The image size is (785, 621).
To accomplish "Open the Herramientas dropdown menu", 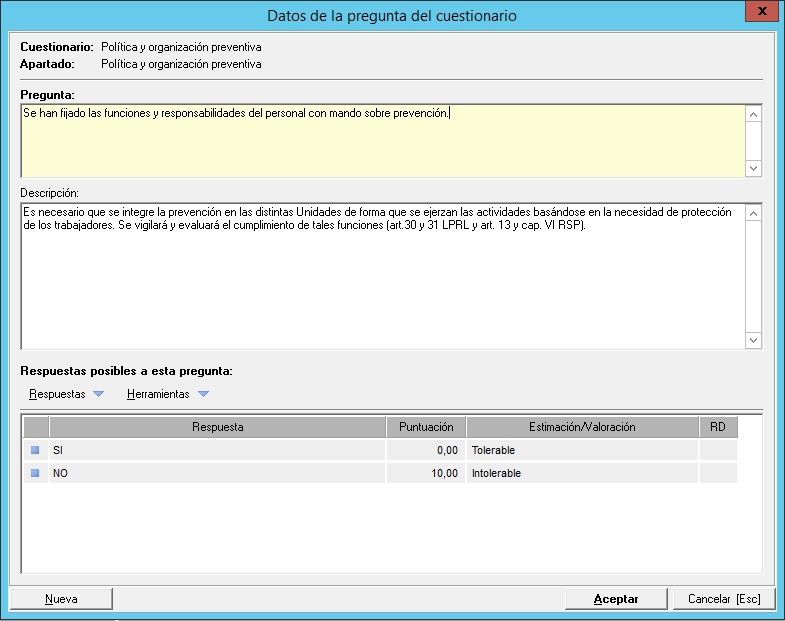I will [158, 394].
